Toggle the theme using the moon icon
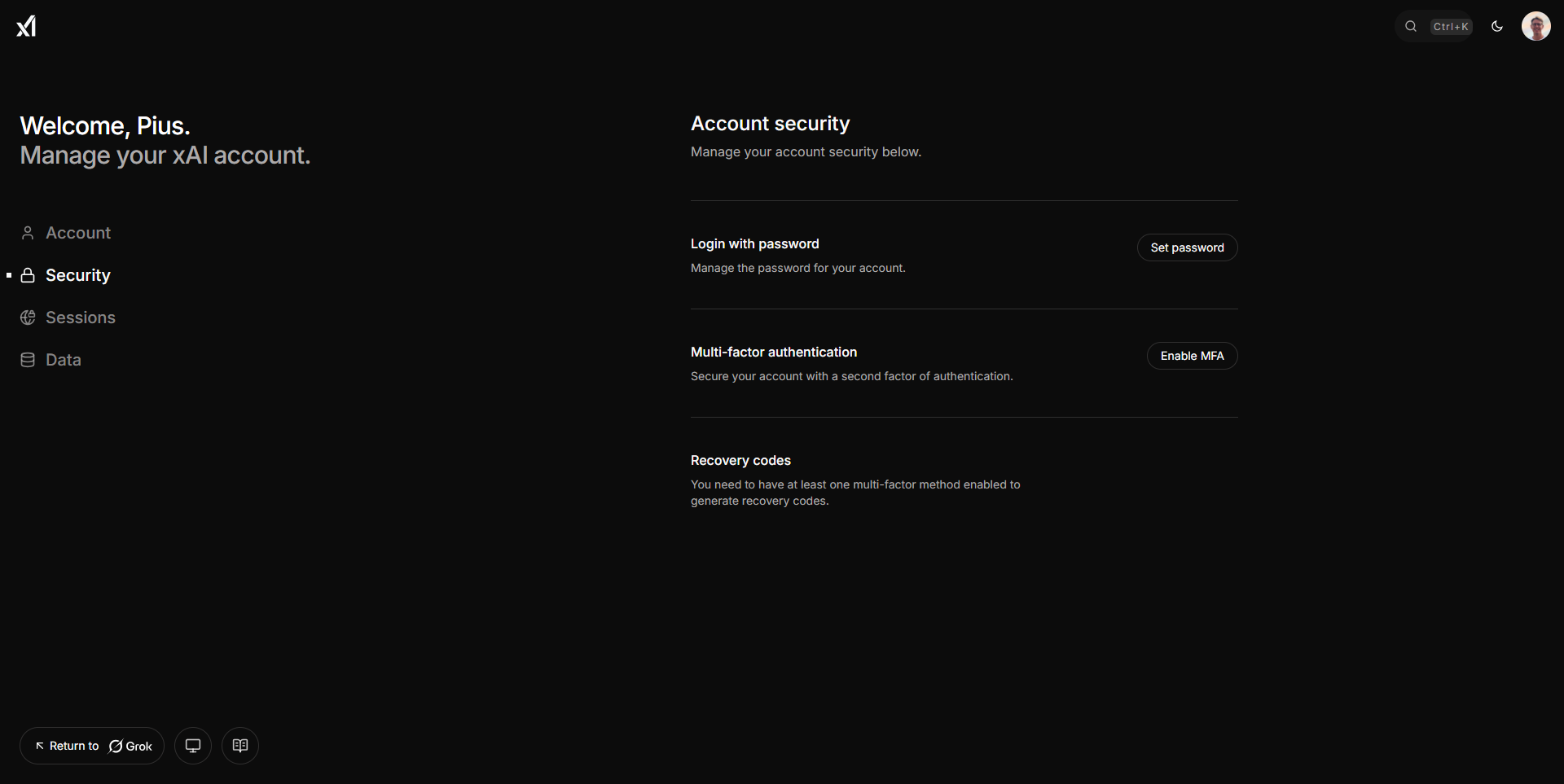This screenshot has height=784, width=1564. (1497, 27)
